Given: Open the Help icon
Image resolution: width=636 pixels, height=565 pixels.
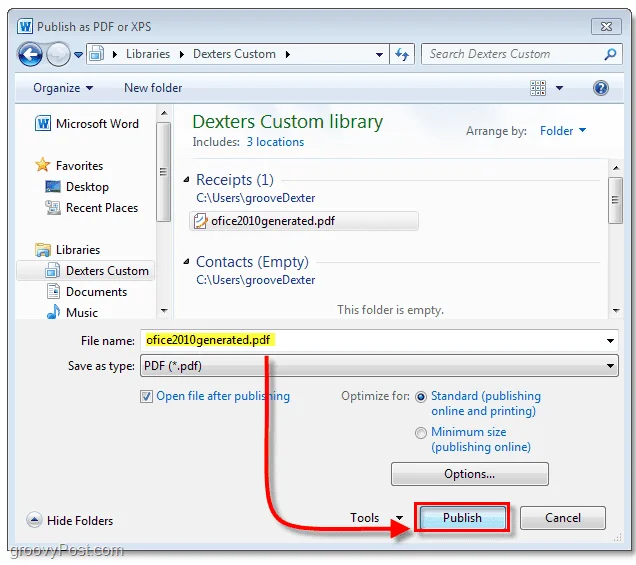Looking at the screenshot, I should pos(601,88).
